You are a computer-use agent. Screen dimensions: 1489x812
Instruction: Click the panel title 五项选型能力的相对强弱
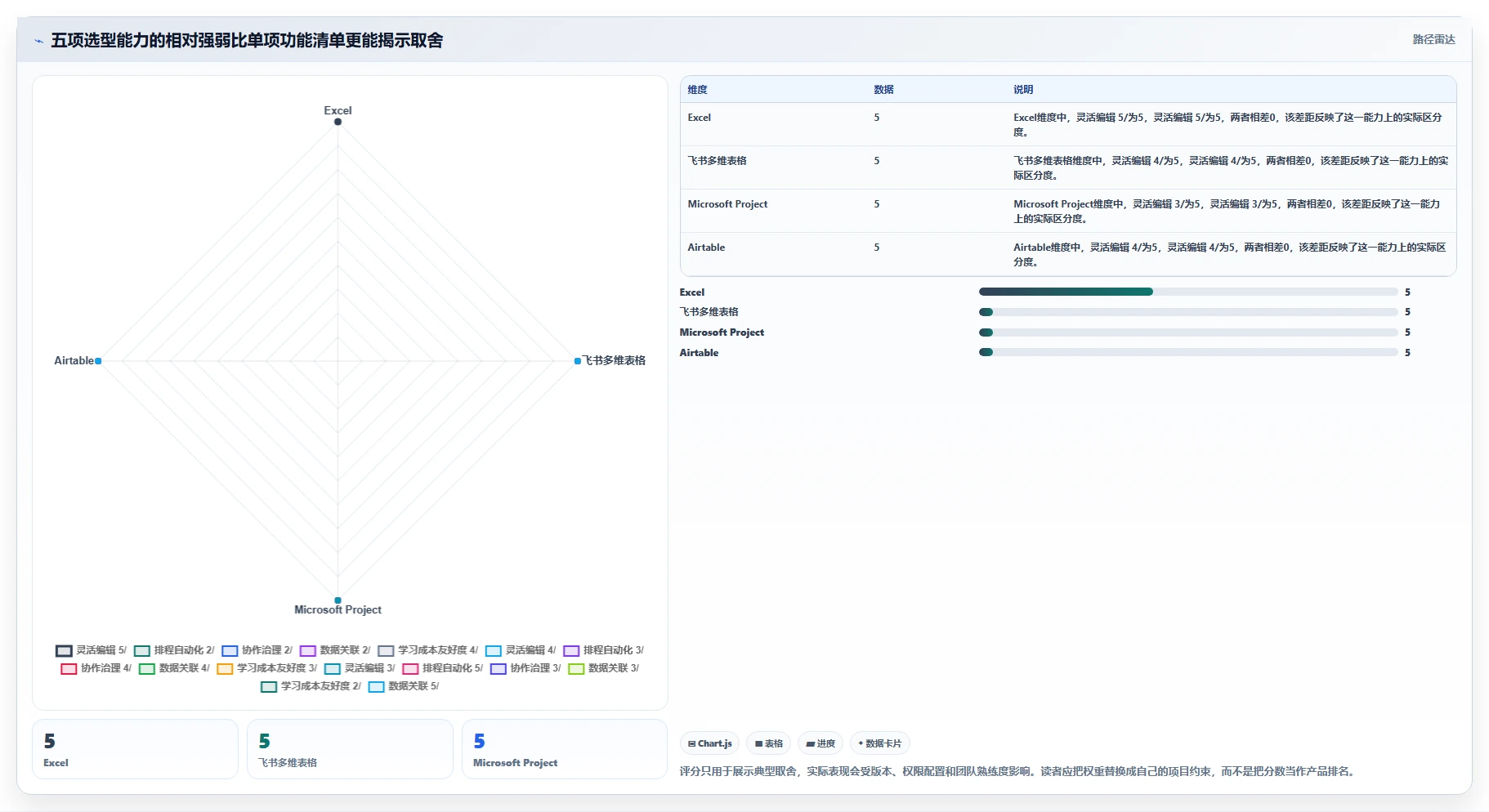pyautogui.click(x=247, y=41)
